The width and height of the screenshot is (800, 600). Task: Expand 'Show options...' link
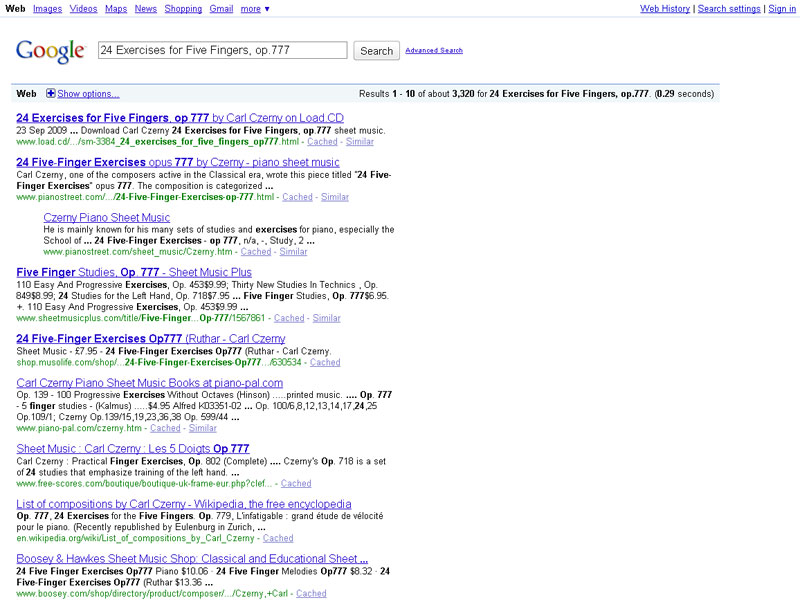point(88,94)
